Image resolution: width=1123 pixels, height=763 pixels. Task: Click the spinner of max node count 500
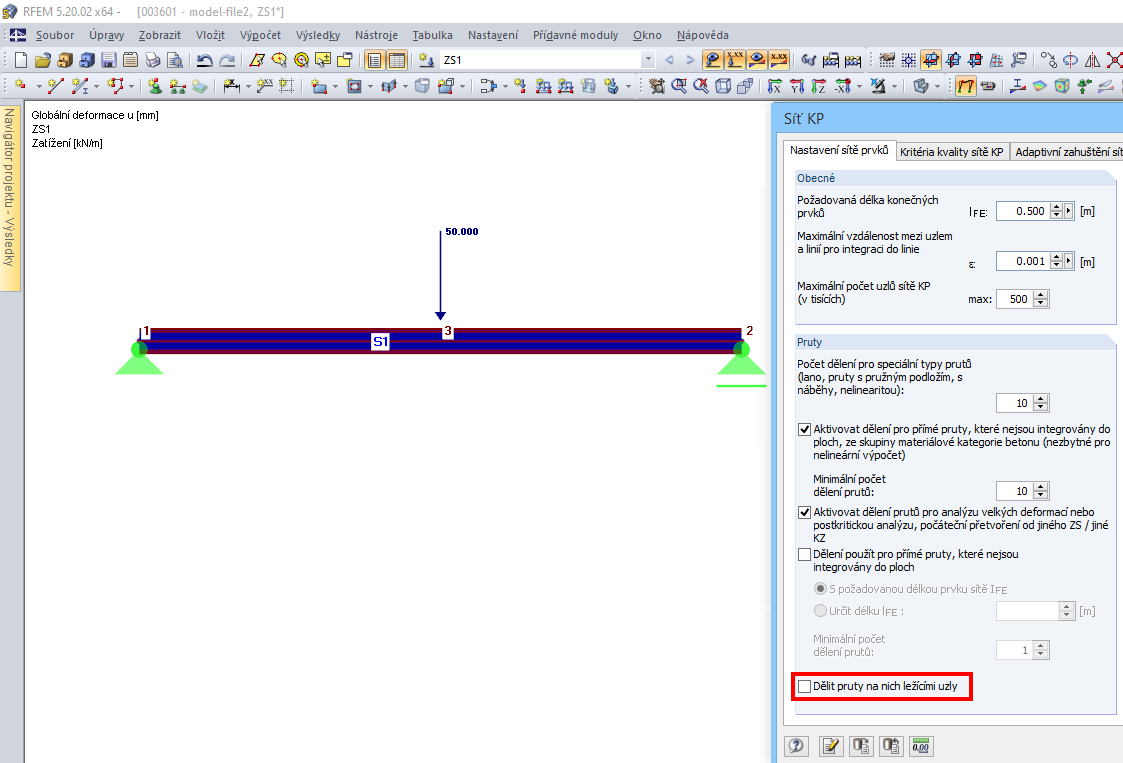pyautogui.click(x=1041, y=299)
